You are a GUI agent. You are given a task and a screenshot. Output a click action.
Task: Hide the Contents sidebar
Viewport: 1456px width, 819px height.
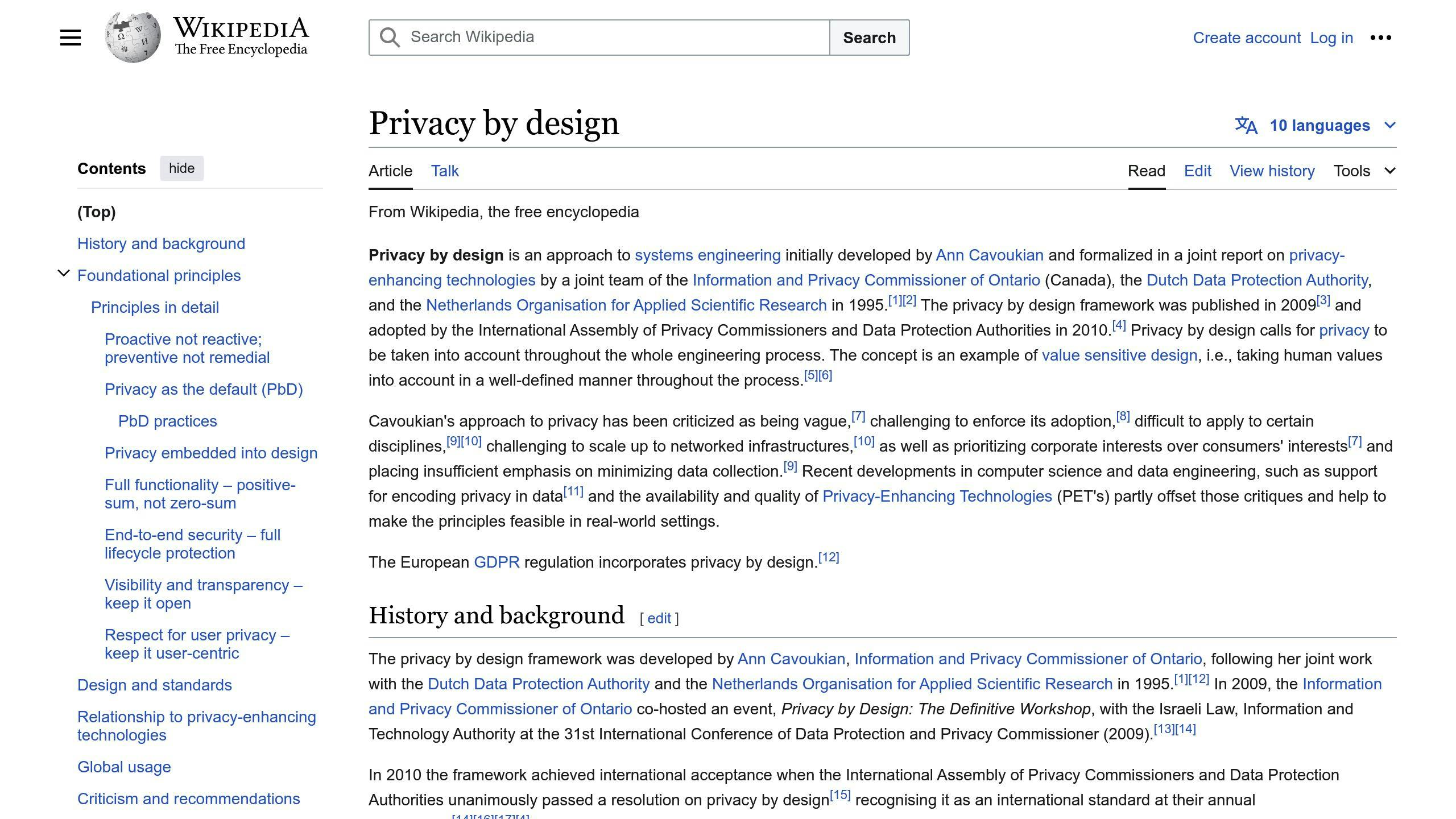(181, 168)
